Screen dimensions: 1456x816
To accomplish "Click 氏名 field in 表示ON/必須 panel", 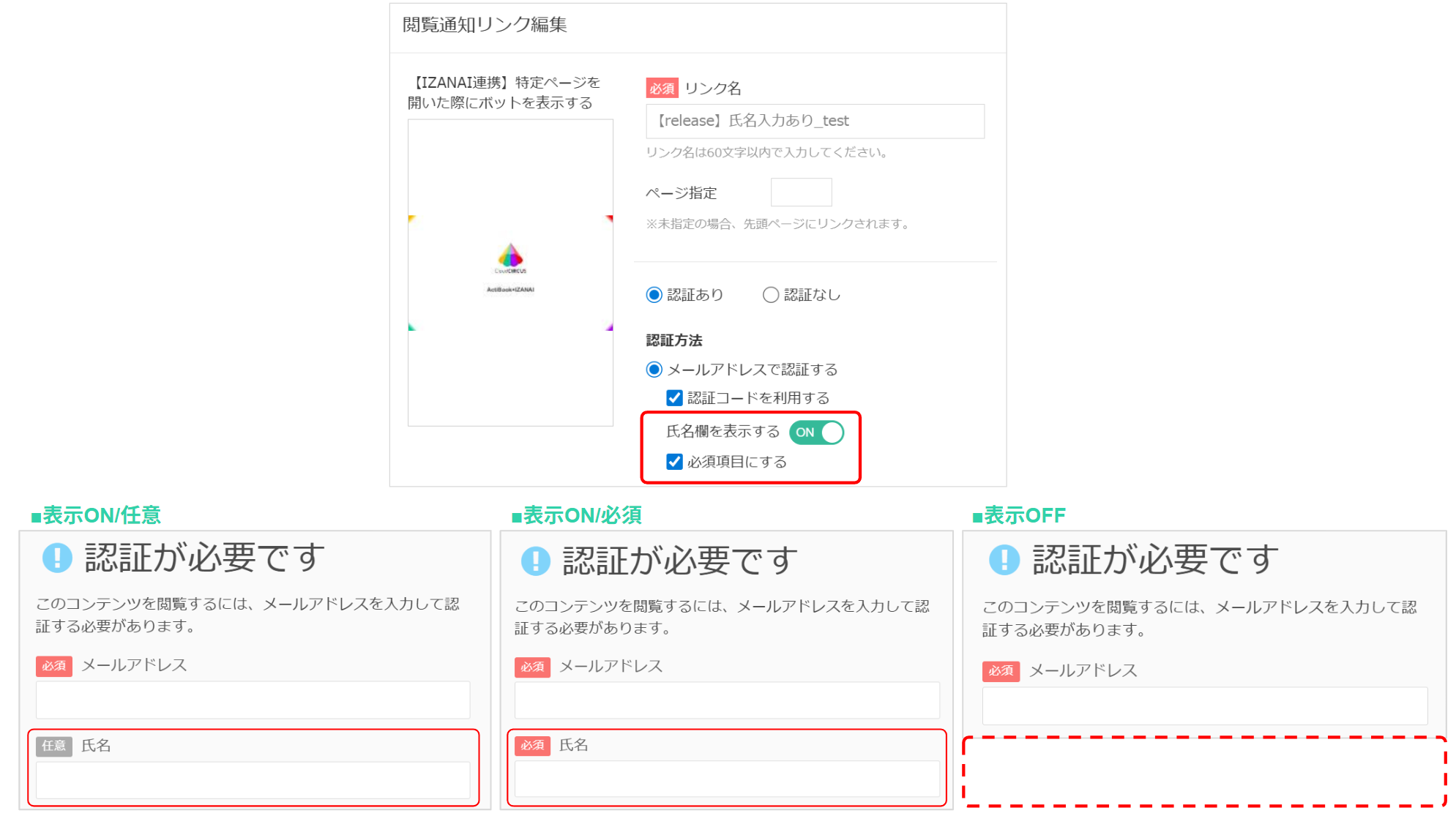I will tap(726, 779).
